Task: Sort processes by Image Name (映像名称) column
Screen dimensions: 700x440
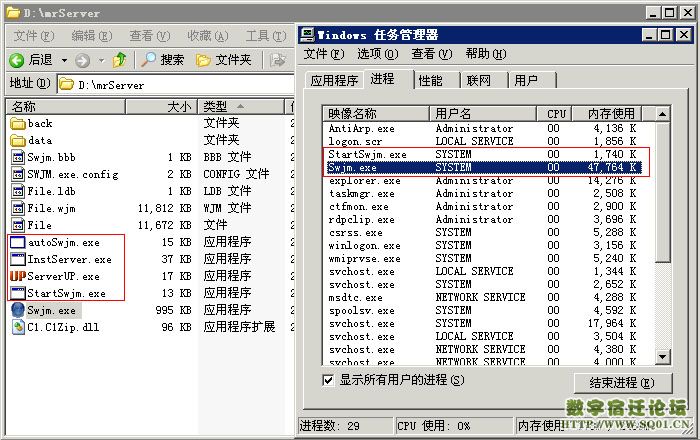Action: [x=375, y=114]
